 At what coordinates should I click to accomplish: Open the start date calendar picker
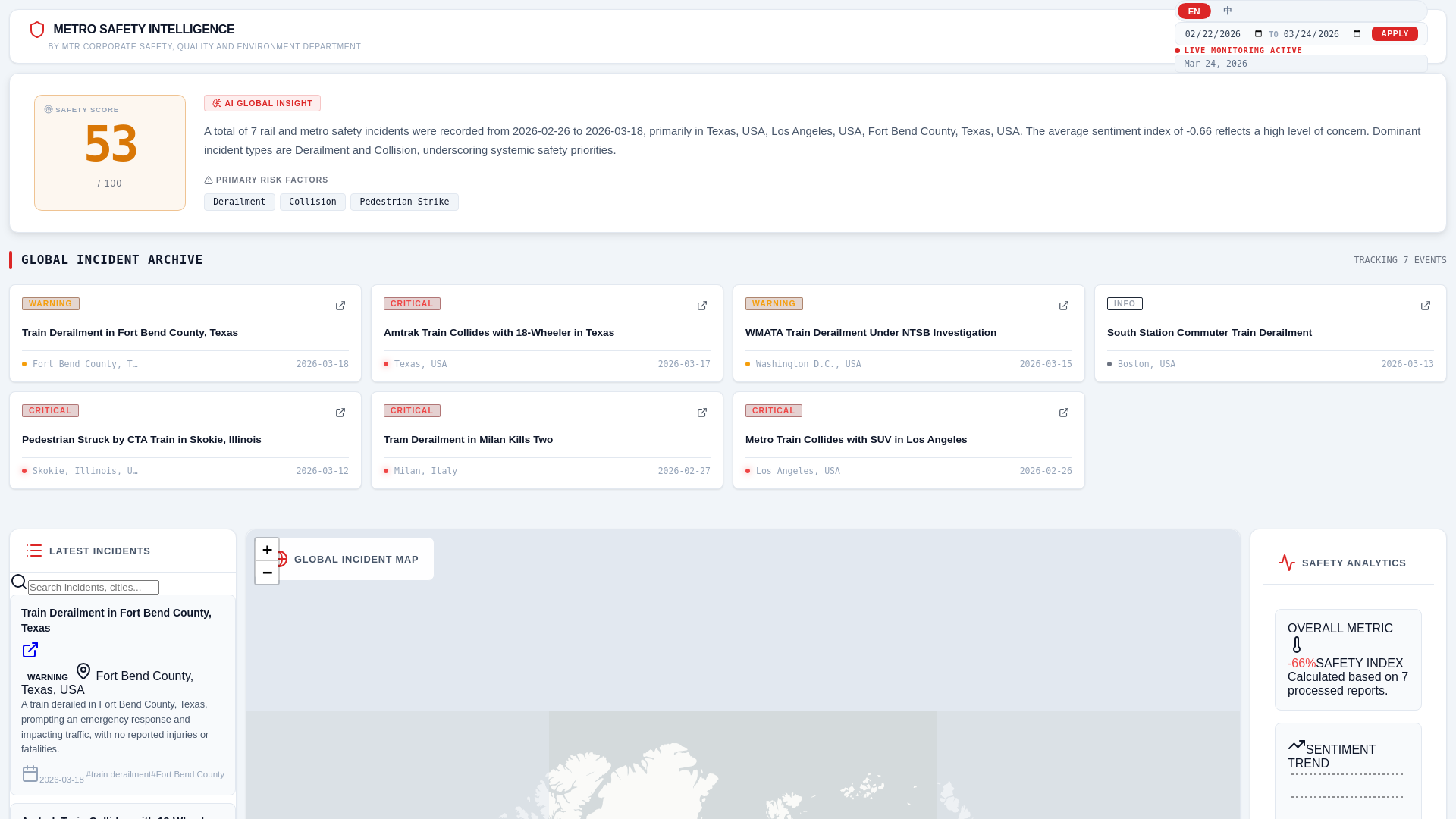(x=1259, y=34)
